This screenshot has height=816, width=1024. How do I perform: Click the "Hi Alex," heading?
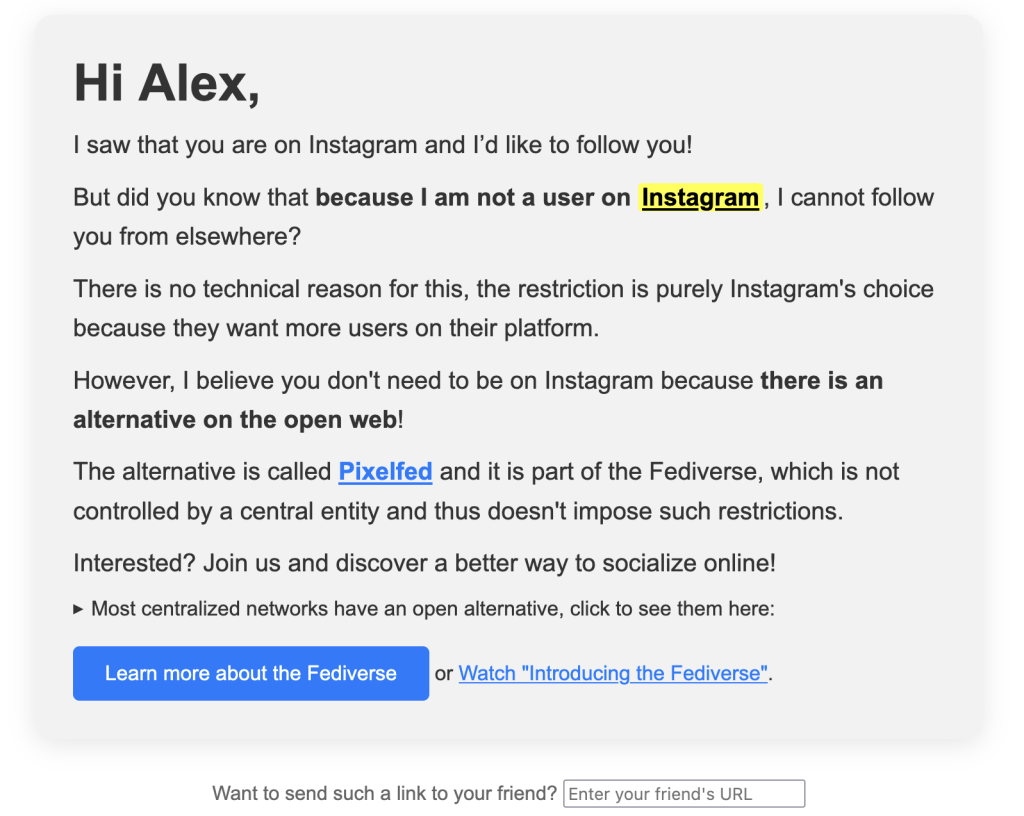[x=167, y=84]
